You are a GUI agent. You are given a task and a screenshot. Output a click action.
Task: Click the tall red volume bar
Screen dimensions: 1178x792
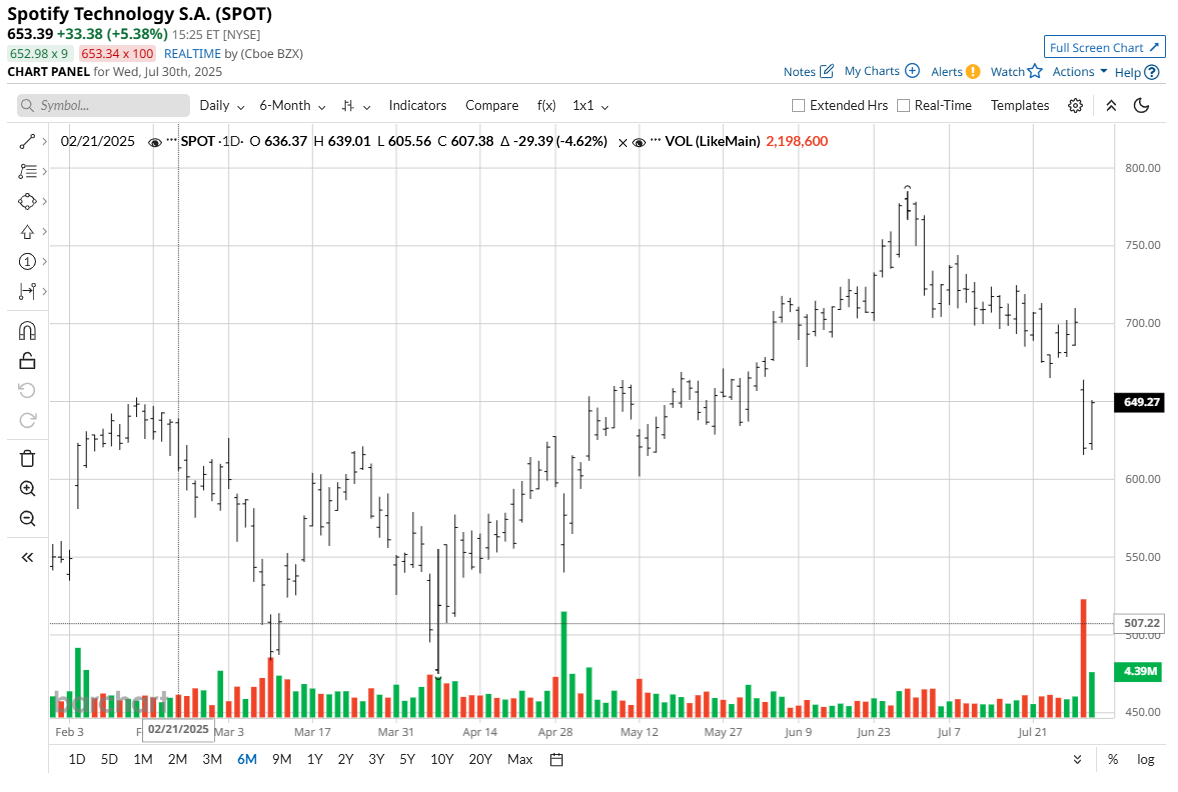pyautogui.click(x=1083, y=657)
